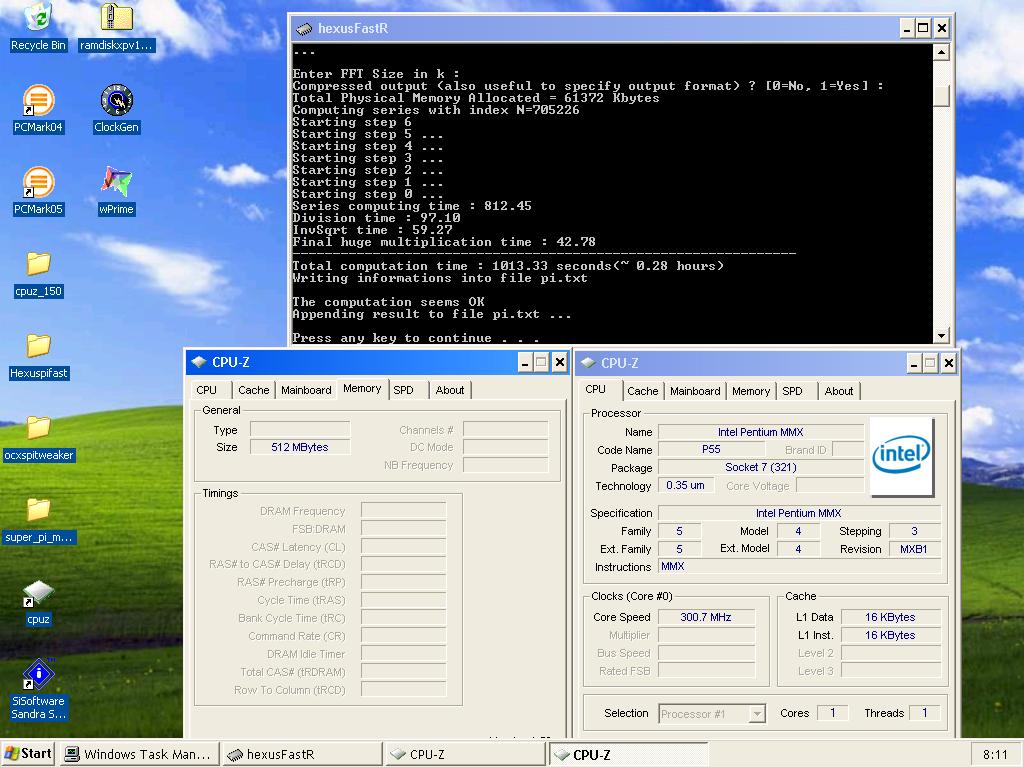Open the cpuz_150 folder
The width and height of the screenshot is (1024, 768).
pyautogui.click(x=39, y=273)
